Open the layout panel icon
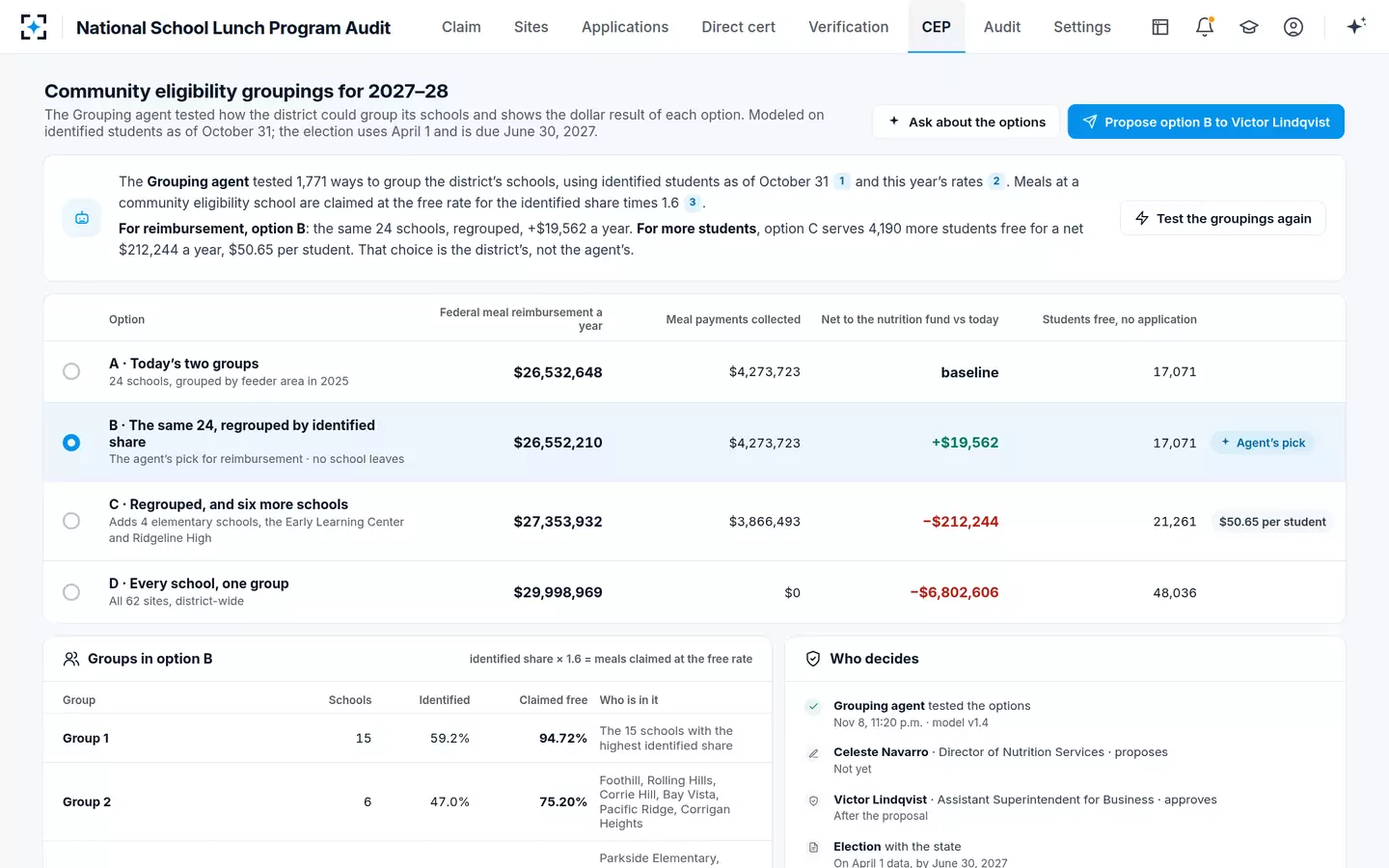1389x868 pixels. (x=1160, y=27)
